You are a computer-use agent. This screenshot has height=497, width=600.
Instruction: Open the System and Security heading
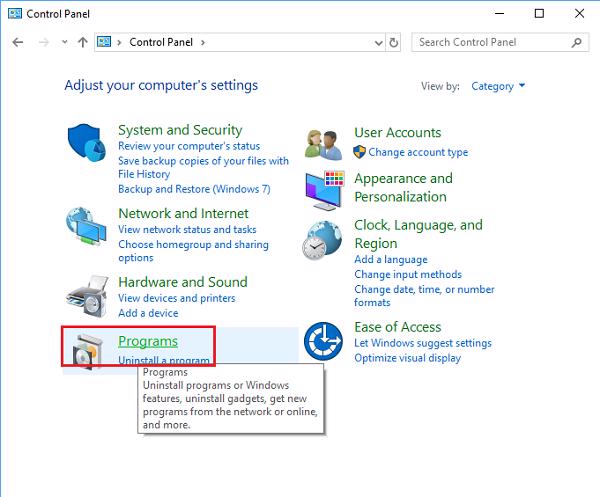[x=180, y=130]
